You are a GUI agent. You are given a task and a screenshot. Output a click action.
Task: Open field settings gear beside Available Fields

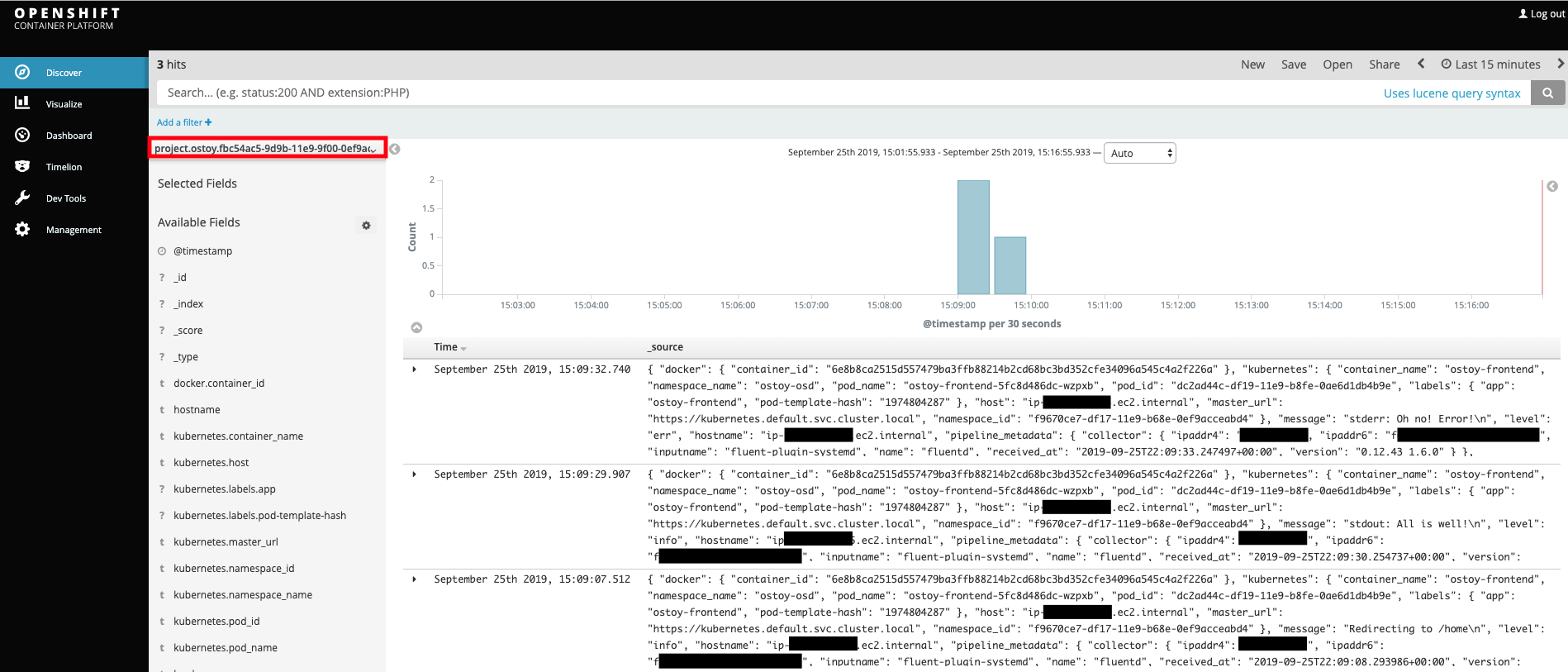[366, 225]
